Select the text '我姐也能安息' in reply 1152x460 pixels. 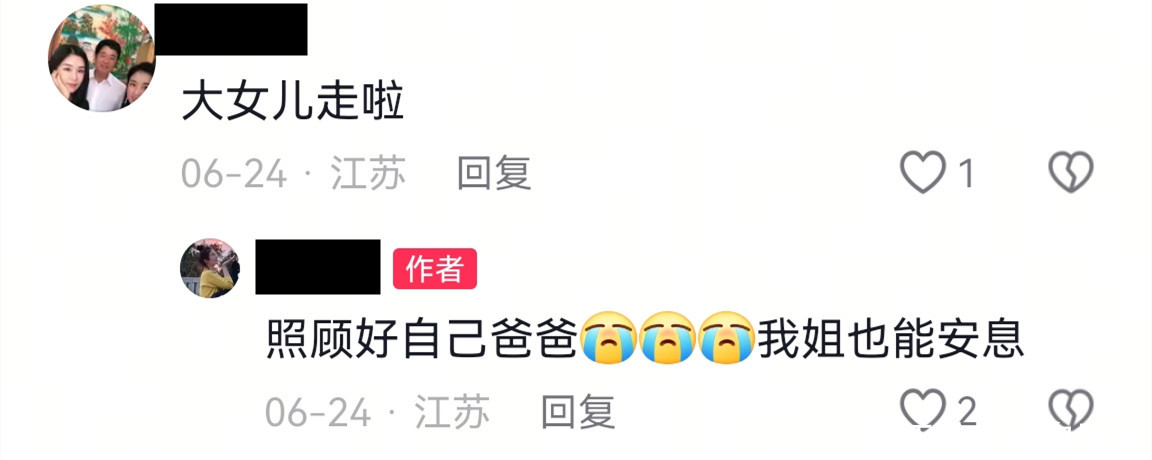pos(890,340)
